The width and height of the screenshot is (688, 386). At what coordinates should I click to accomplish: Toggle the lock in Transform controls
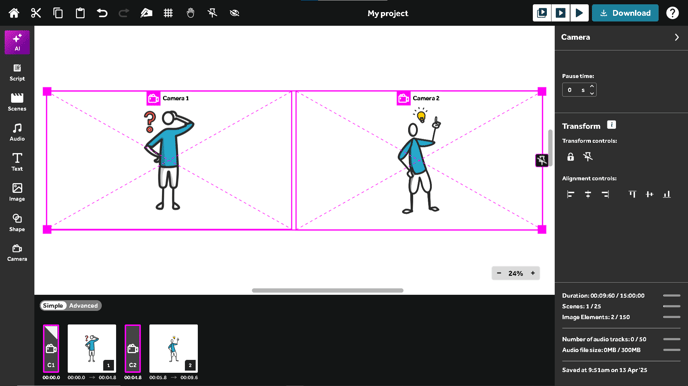pos(570,157)
